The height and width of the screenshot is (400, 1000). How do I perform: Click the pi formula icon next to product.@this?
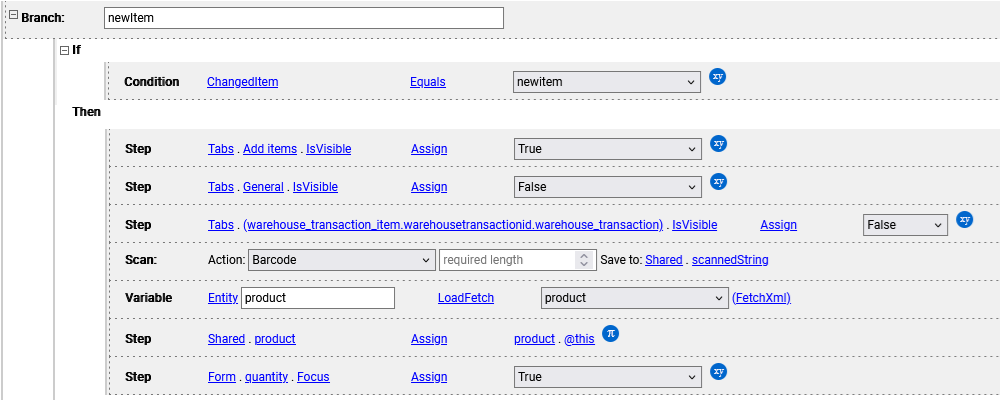pyautogui.click(x=611, y=334)
